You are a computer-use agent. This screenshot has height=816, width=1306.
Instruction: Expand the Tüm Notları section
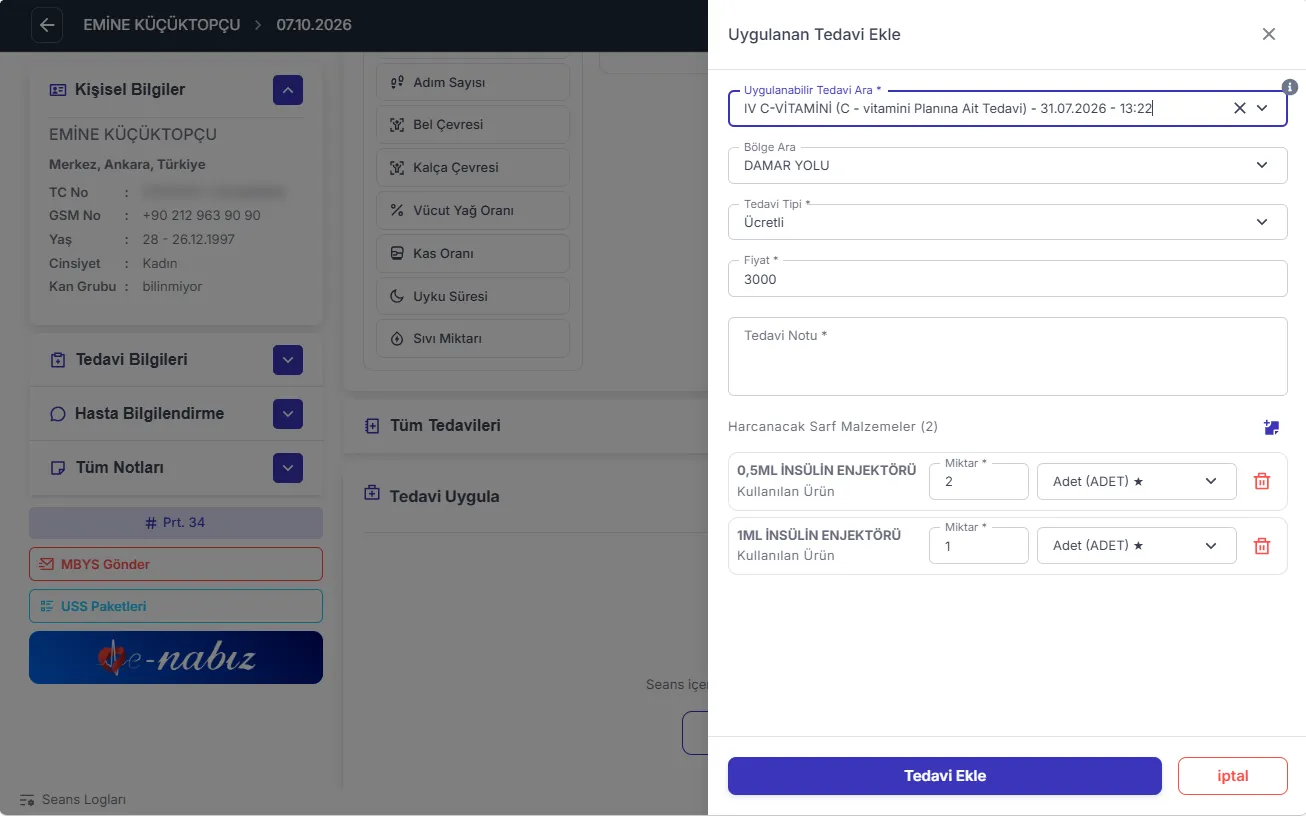tap(287, 468)
